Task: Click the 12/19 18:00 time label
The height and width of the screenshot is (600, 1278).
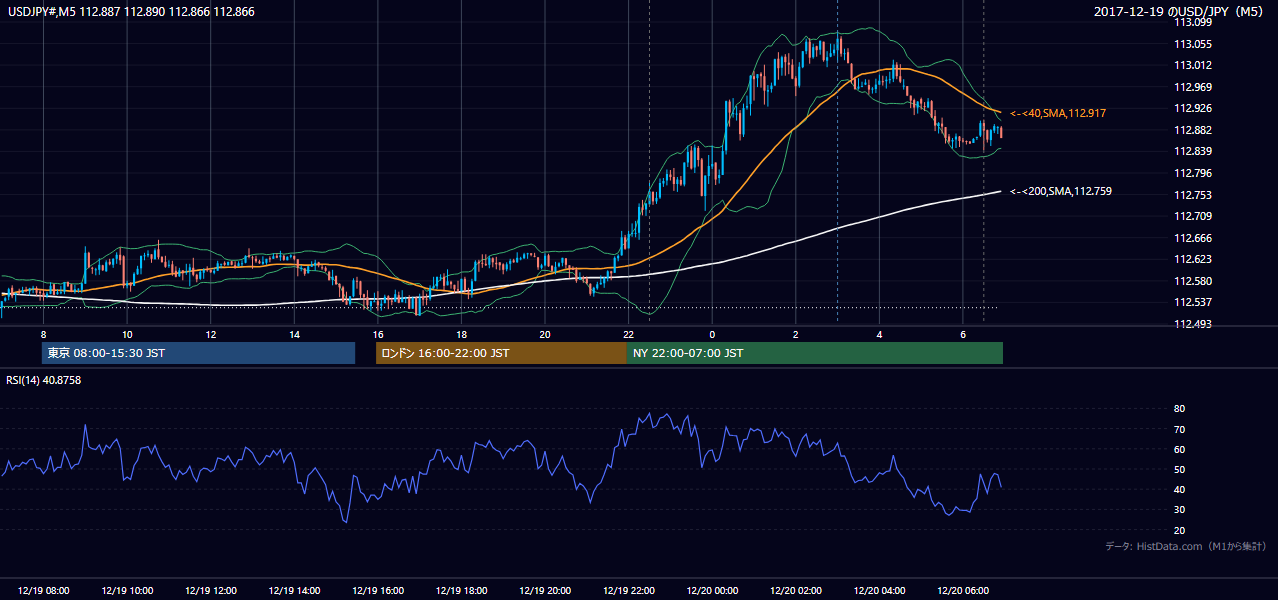Action: 461,591
